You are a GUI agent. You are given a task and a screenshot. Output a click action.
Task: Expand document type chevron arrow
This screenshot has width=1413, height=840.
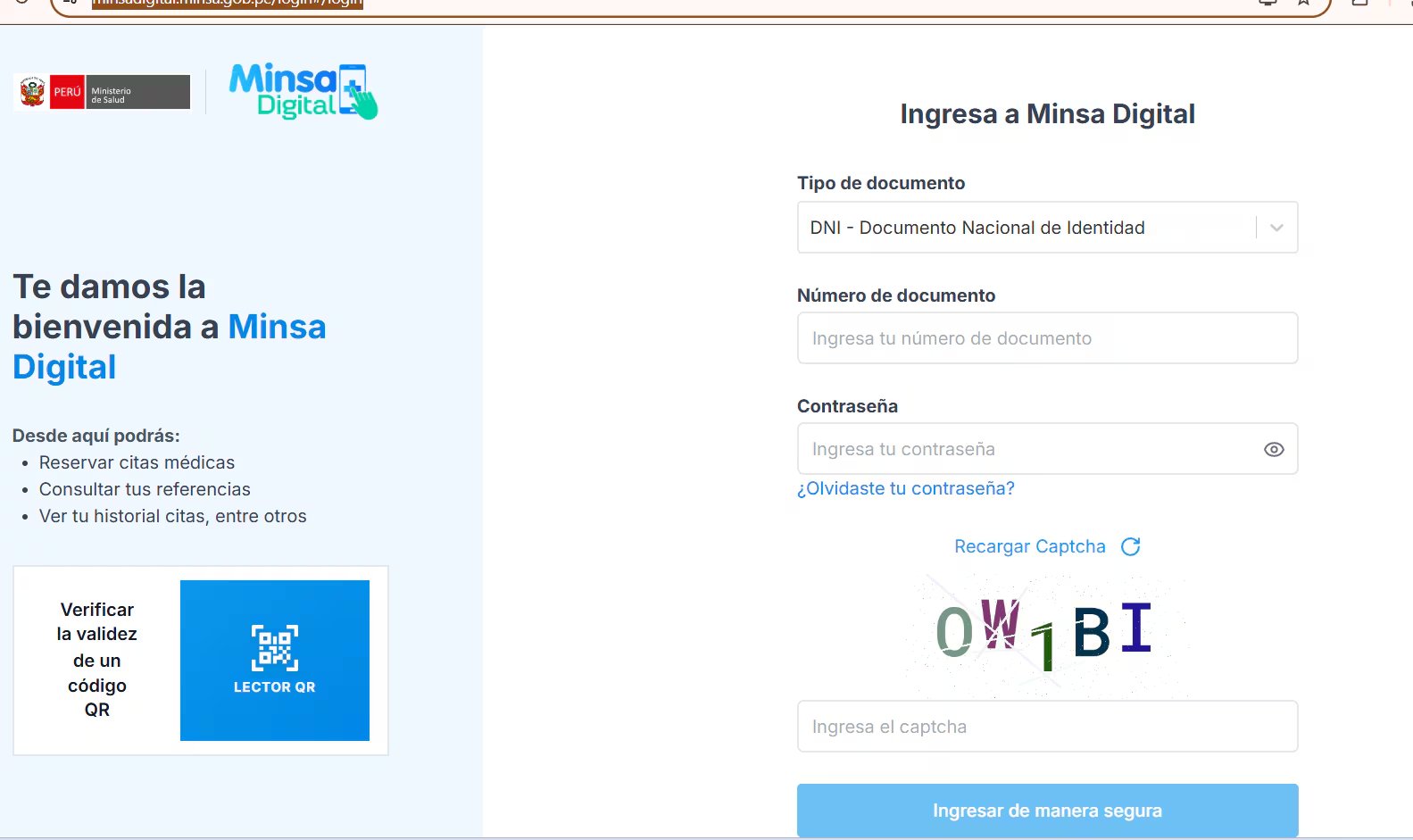pos(1276,228)
